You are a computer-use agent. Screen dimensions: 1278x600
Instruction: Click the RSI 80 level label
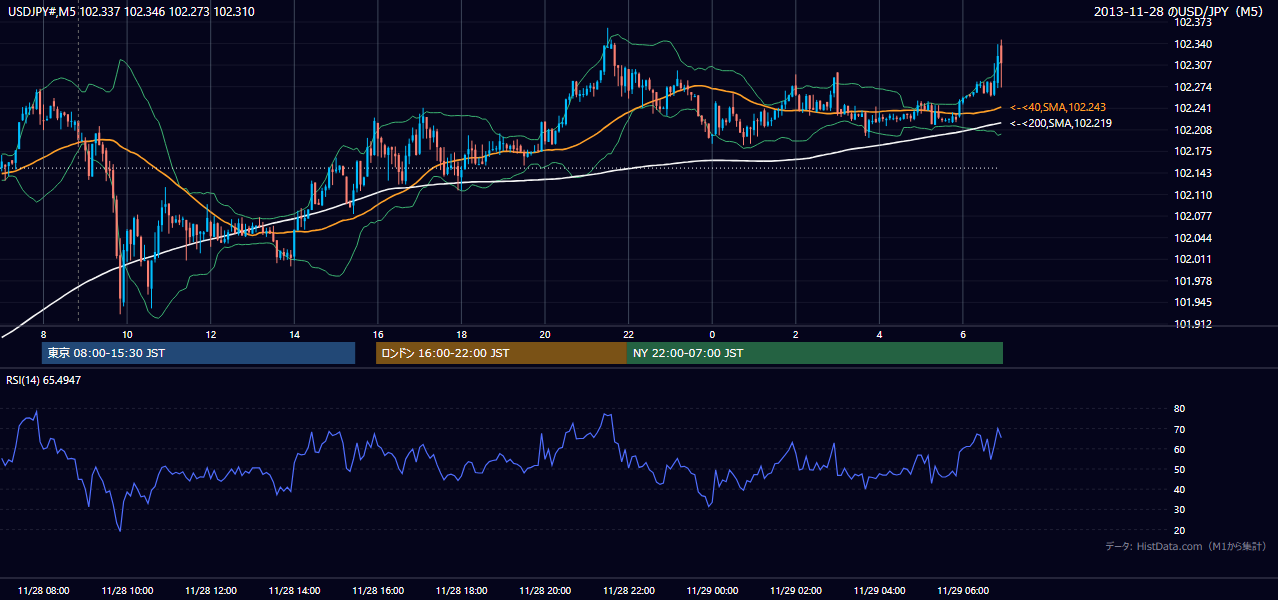(1179, 409)
